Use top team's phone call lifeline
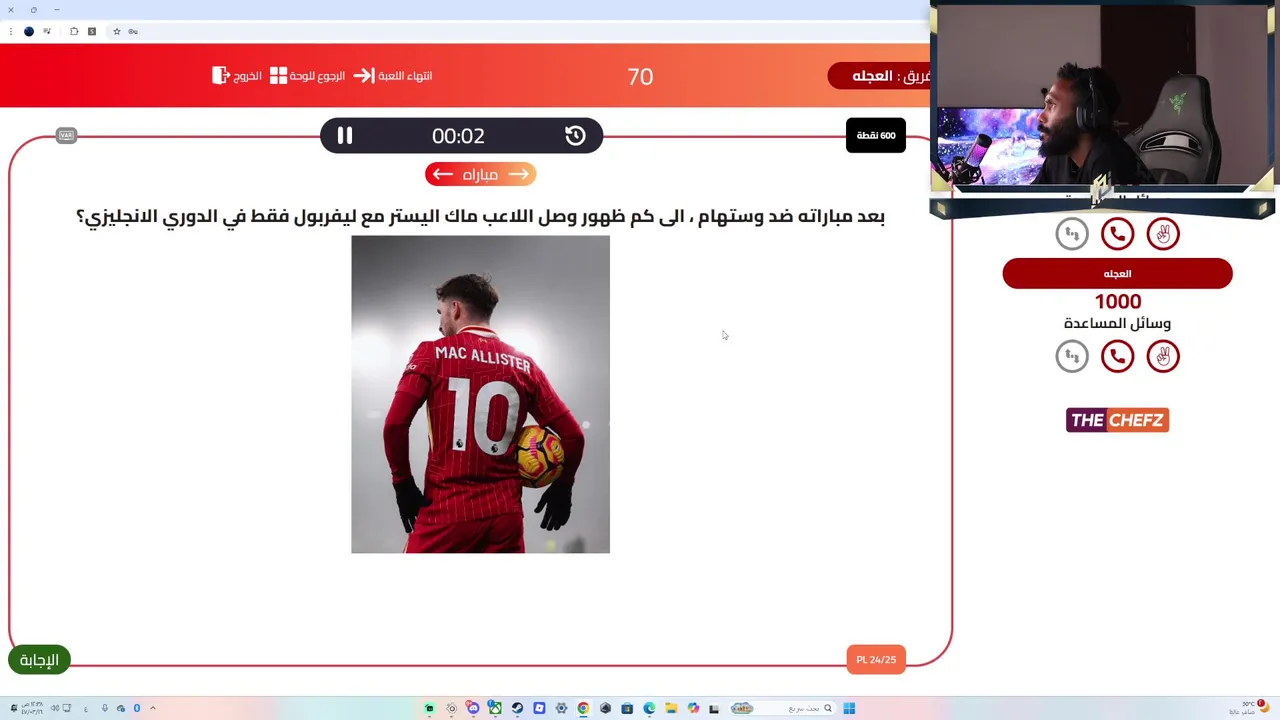The image size is (1280, 720). click(x=1117, y=234)
